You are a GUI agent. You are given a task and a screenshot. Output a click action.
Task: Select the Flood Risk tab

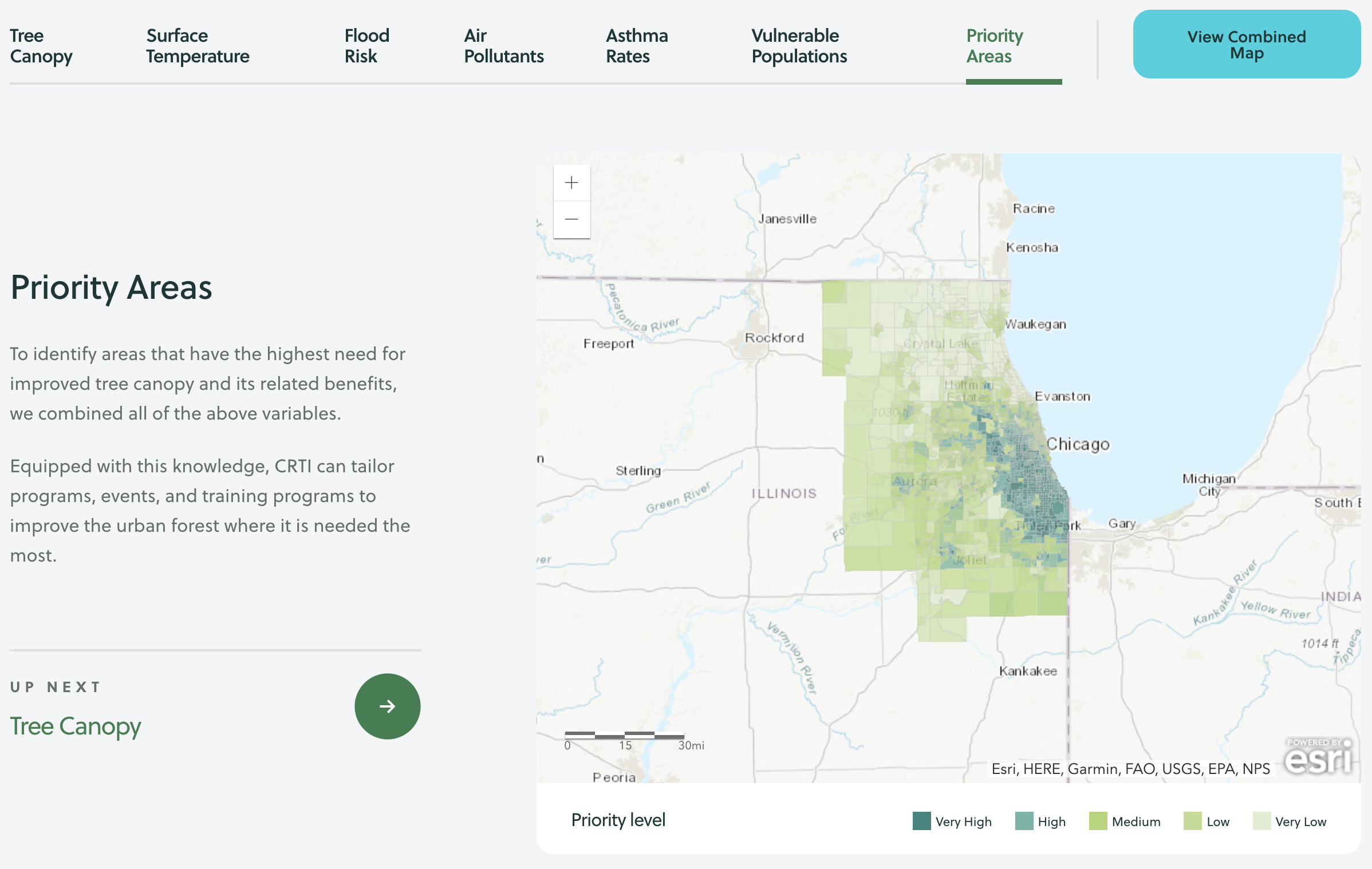point(366,46)
